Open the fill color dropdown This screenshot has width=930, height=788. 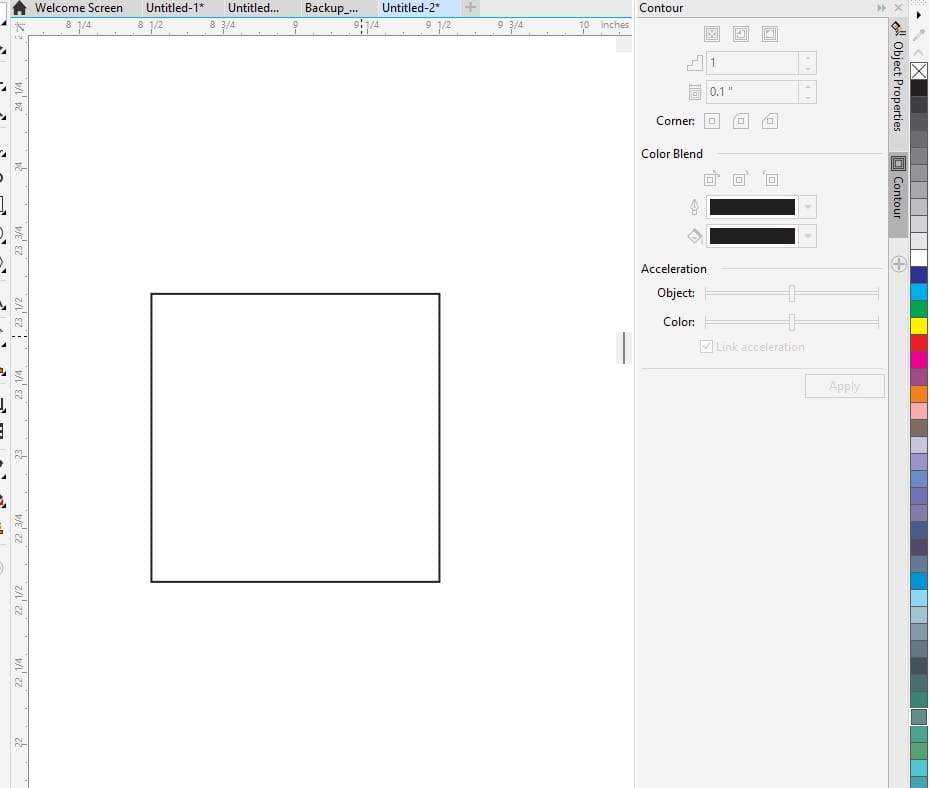tap(808, 236)
